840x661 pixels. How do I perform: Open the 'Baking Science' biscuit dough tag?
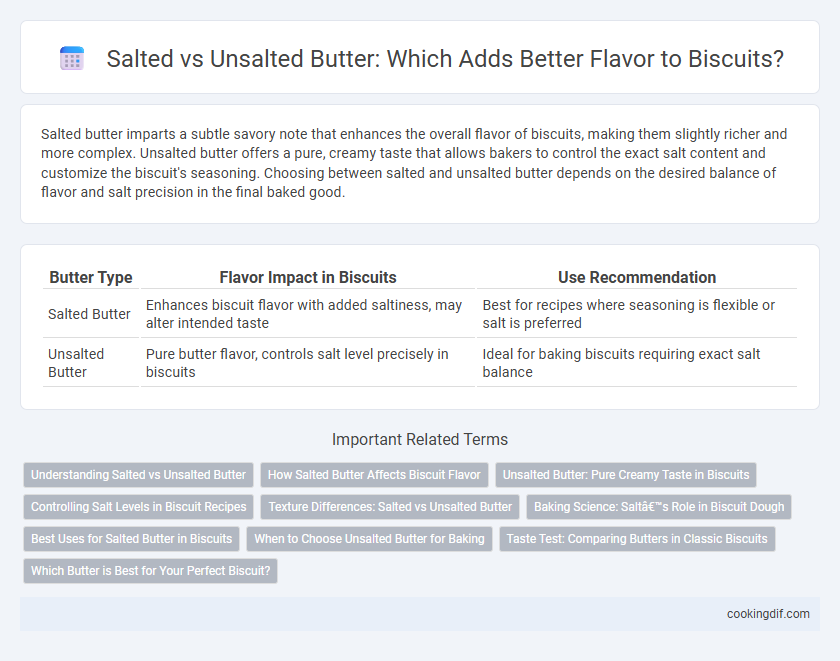659,507
